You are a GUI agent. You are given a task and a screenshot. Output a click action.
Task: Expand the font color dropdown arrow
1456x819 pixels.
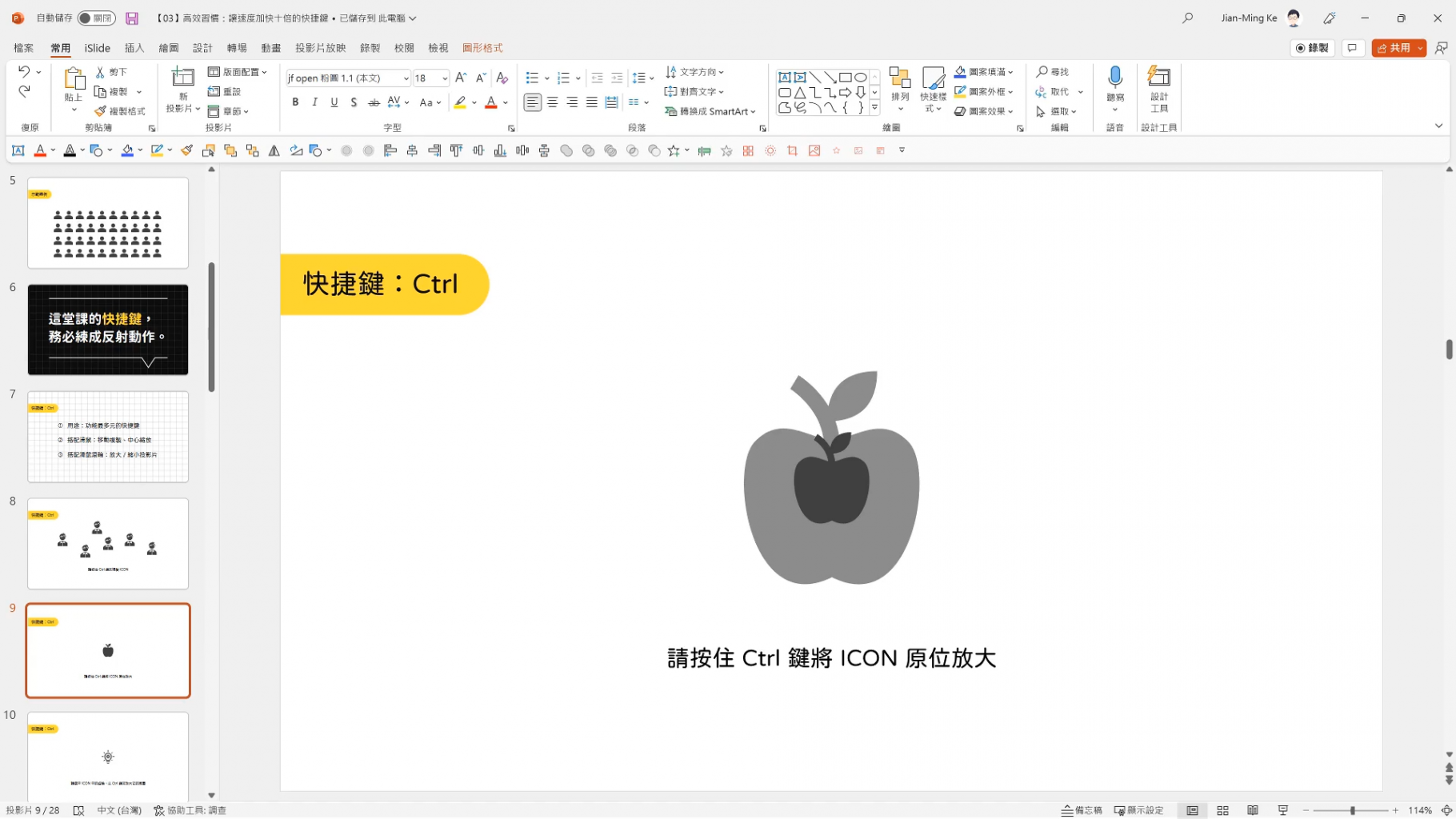point(505,102)
